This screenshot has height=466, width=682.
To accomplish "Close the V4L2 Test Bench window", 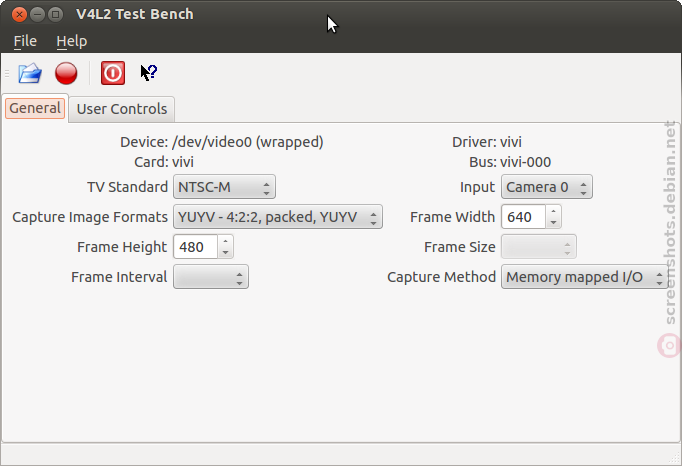I will [x=19, y=14].
